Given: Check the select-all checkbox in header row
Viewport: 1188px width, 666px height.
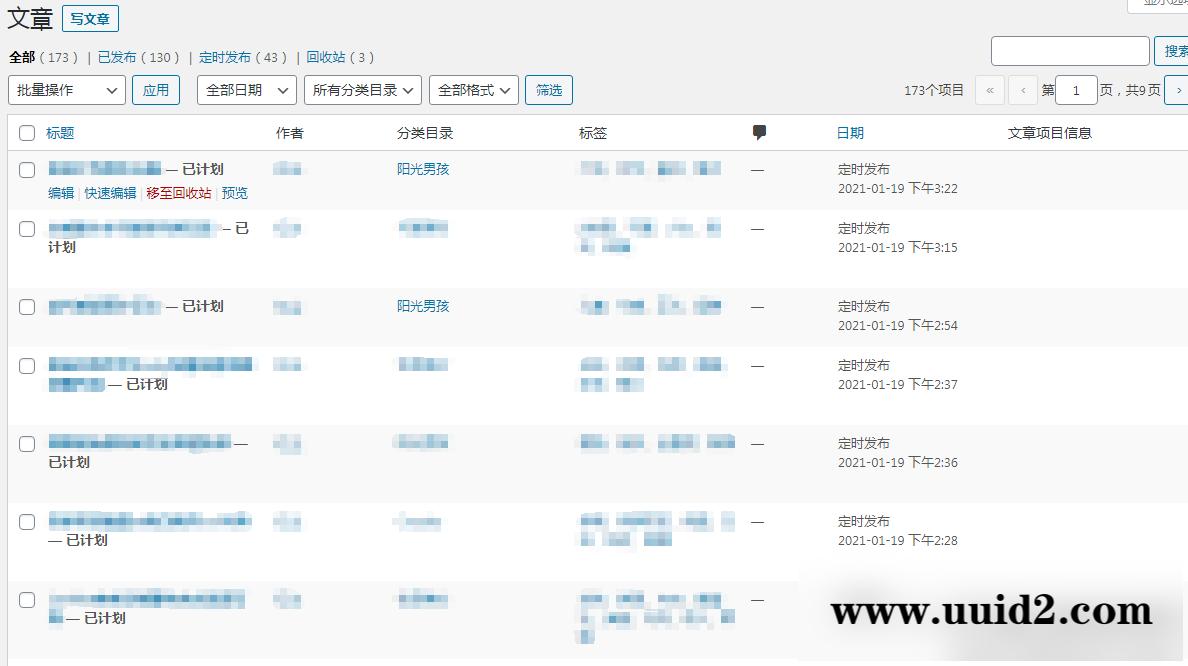Looking at the screenshot, I should coord(26,132).
